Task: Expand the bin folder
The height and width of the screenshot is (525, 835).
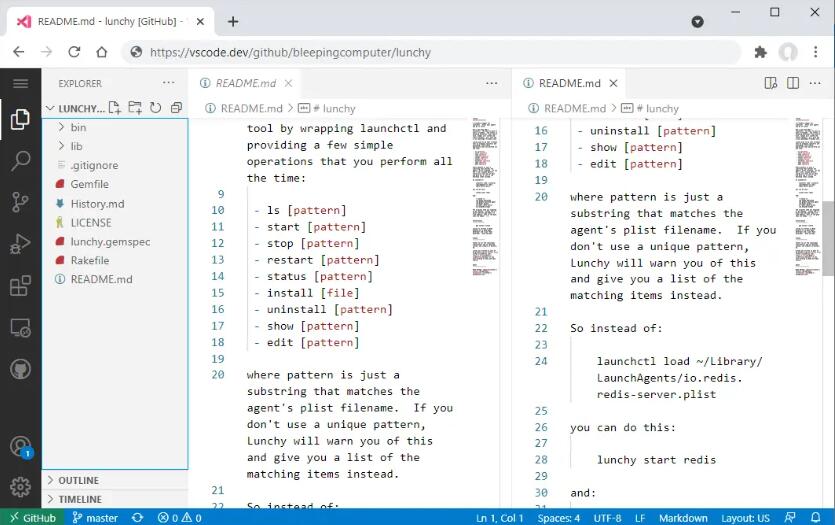Action: click(x=114, y=127)
